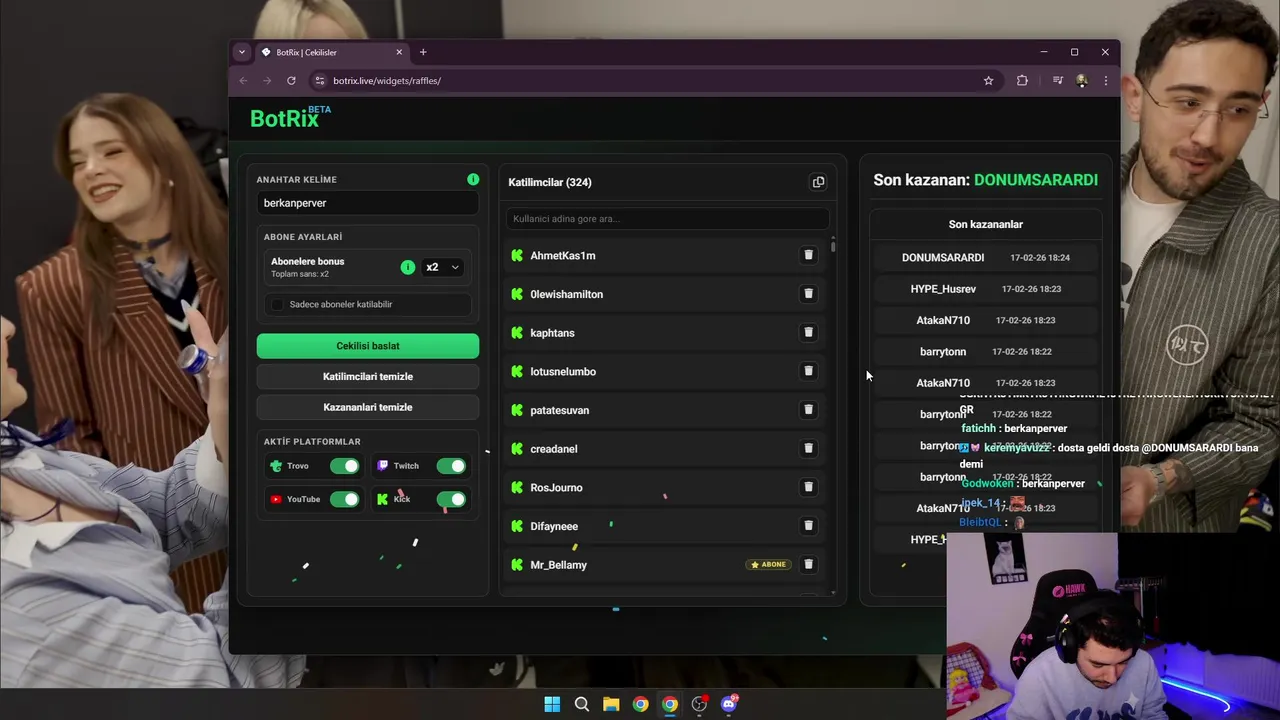Close the BotRix tab
This screenshot has width=1280, height=720.
(399, 52)
